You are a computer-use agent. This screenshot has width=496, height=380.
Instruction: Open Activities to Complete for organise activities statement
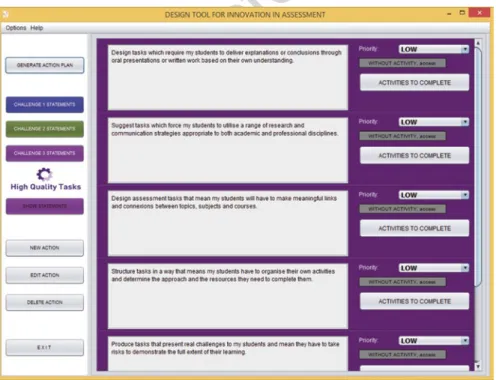point(414,301)
